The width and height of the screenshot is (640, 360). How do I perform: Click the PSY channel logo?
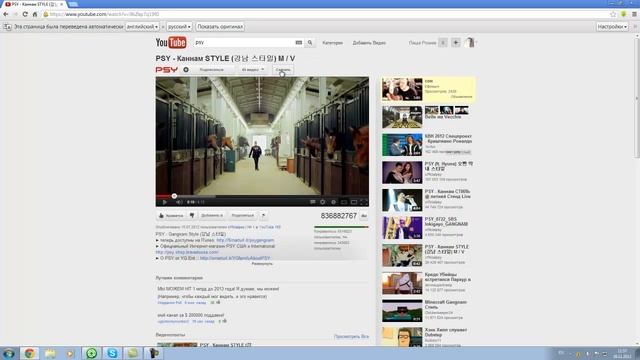[167, 70]
